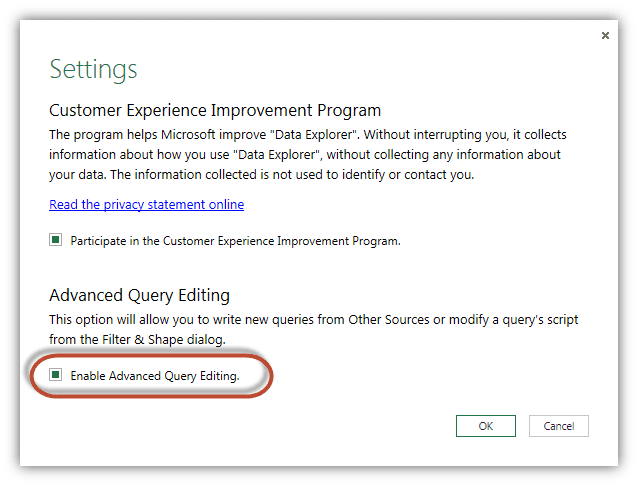The image size is (638, 486).
Task: Click the word 'Microsoft' in the first paragraph
Action: coord(188,134)
